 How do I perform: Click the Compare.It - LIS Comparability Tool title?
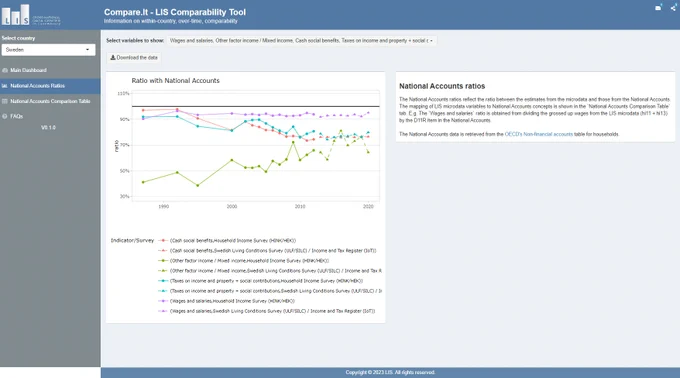(175, 12)
